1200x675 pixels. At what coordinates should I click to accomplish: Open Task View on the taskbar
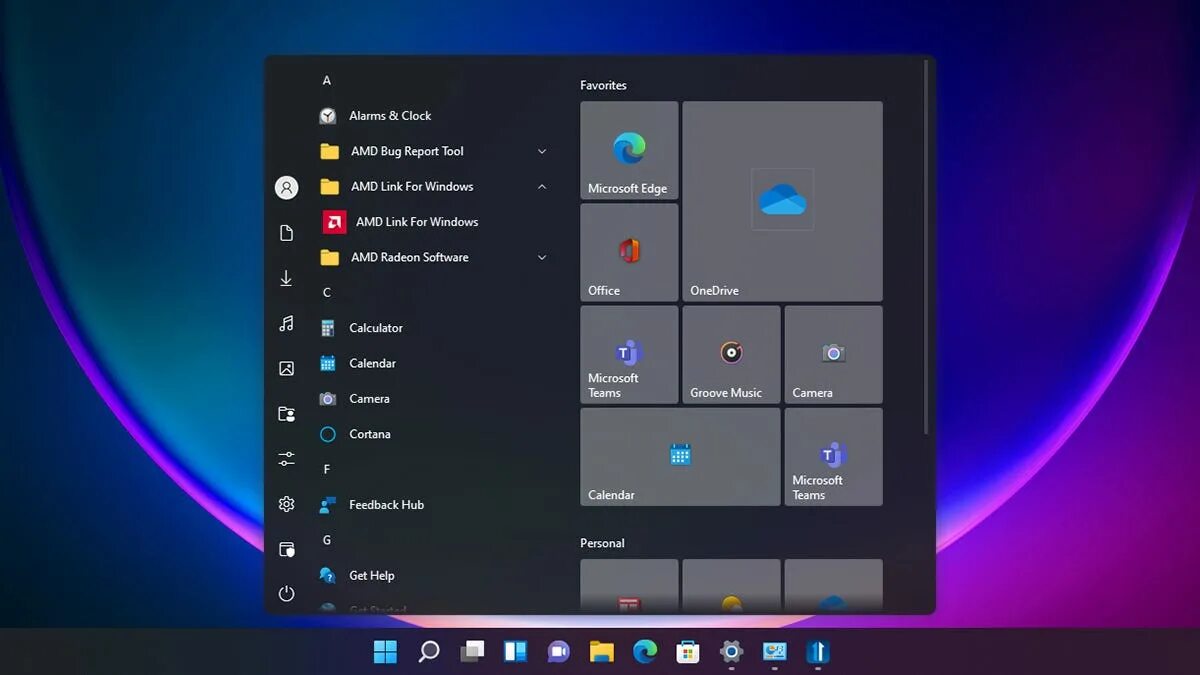pyautogui.click(x=472, y=652)
